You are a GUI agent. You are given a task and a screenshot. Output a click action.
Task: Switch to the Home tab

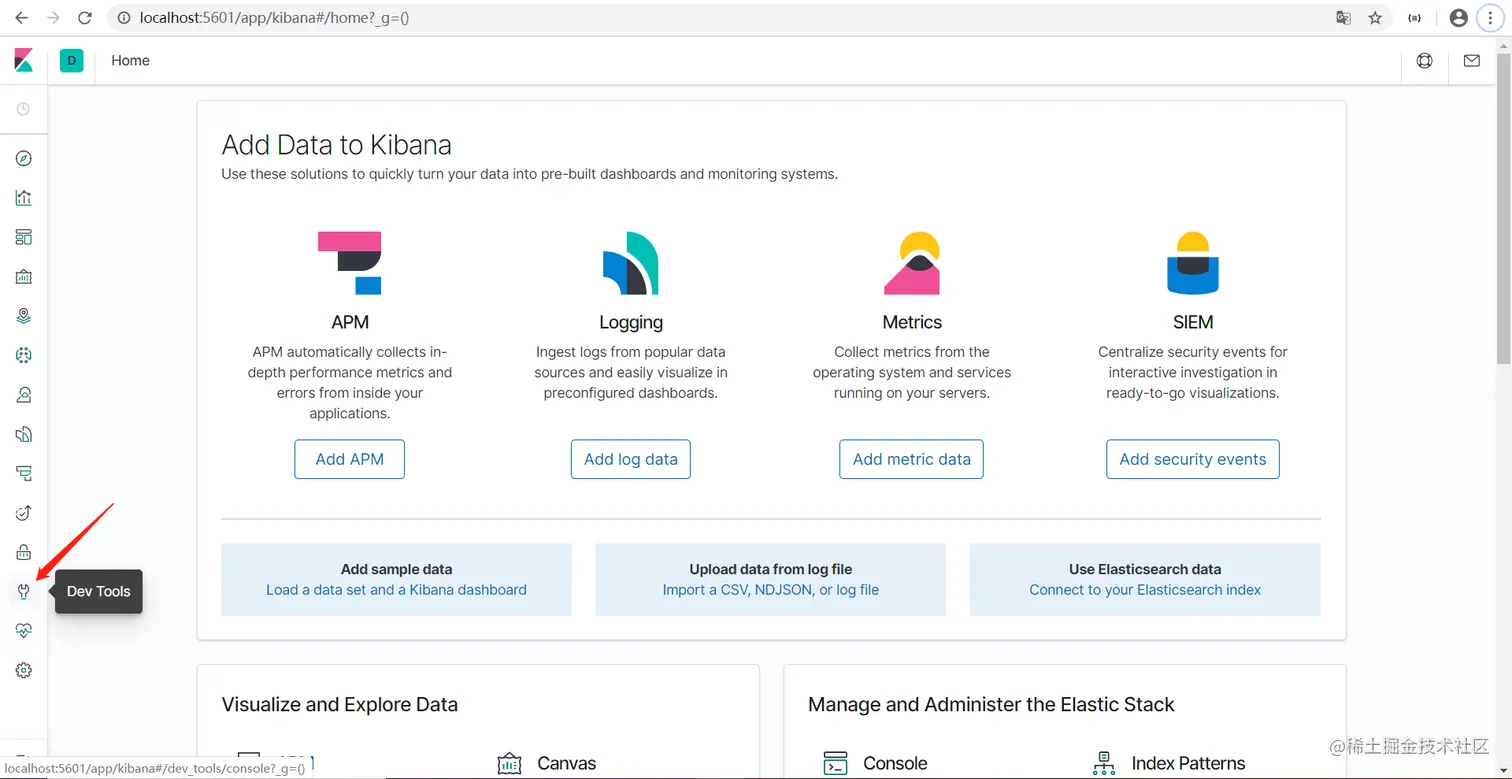tap(130, 61)
